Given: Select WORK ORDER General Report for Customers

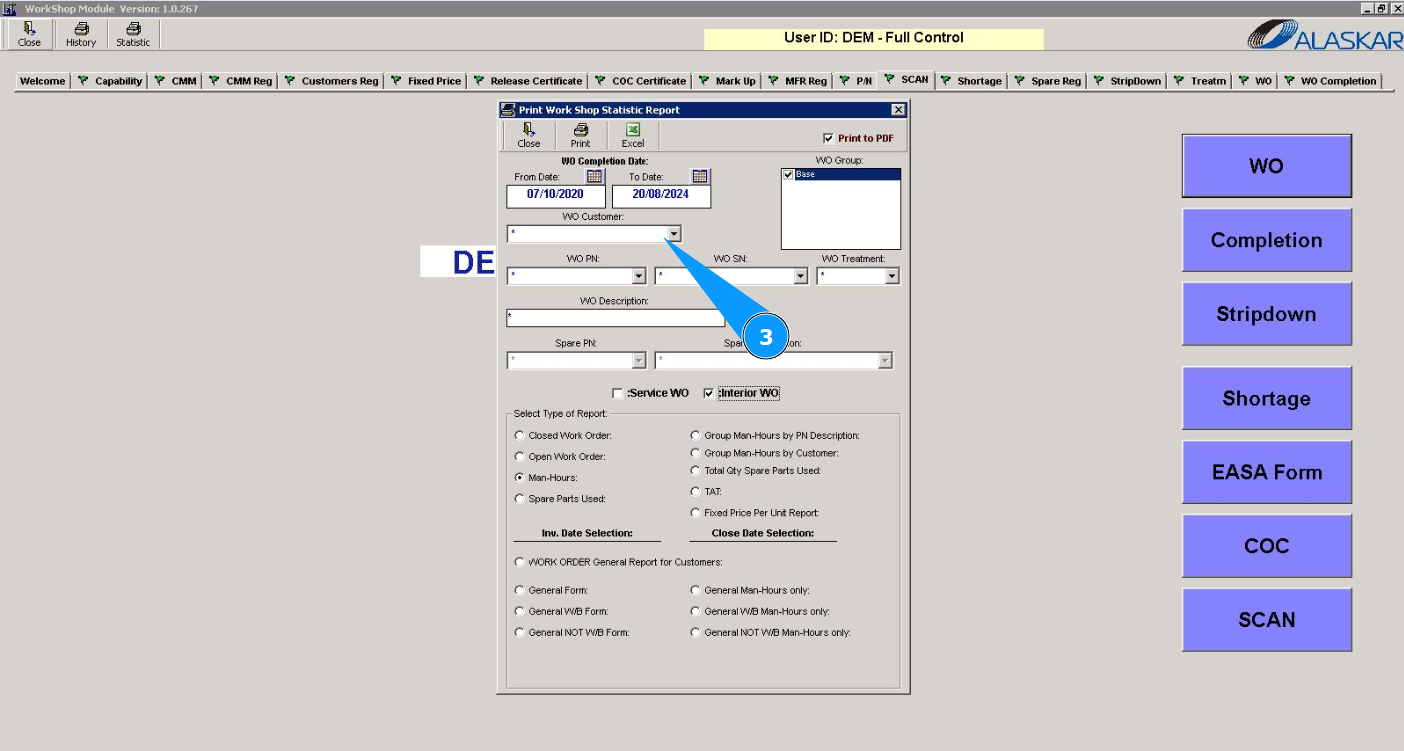Looking at the screenshot, I should click(519, 561).
